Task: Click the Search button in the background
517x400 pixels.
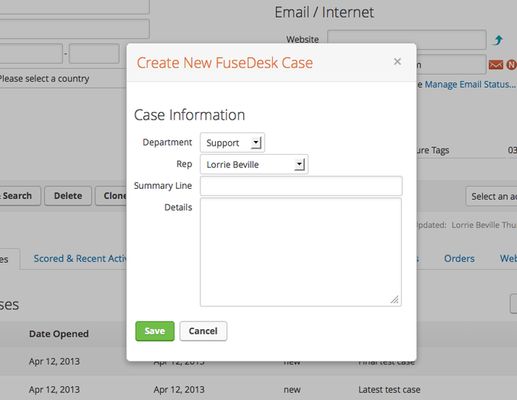Action: click(19, 196)
